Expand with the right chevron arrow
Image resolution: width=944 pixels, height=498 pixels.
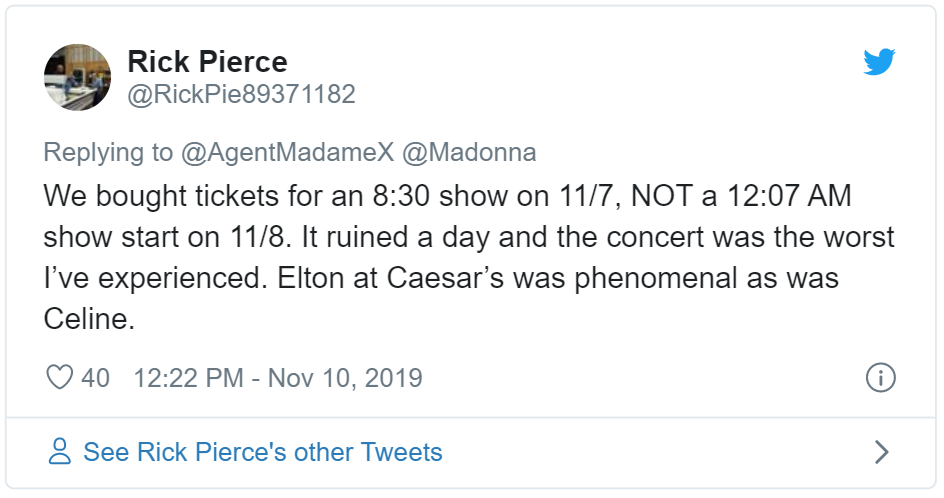[x=881, y=452]
